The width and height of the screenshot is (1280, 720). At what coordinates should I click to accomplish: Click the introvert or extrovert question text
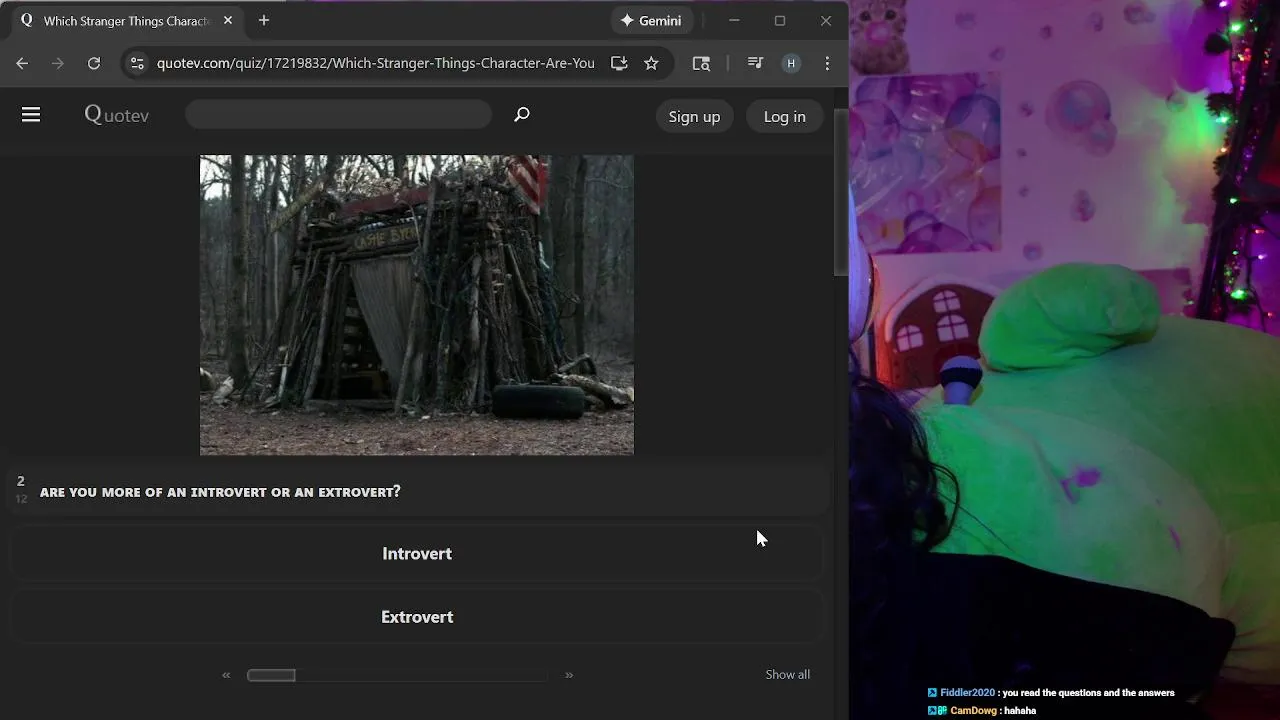point(220,492)
